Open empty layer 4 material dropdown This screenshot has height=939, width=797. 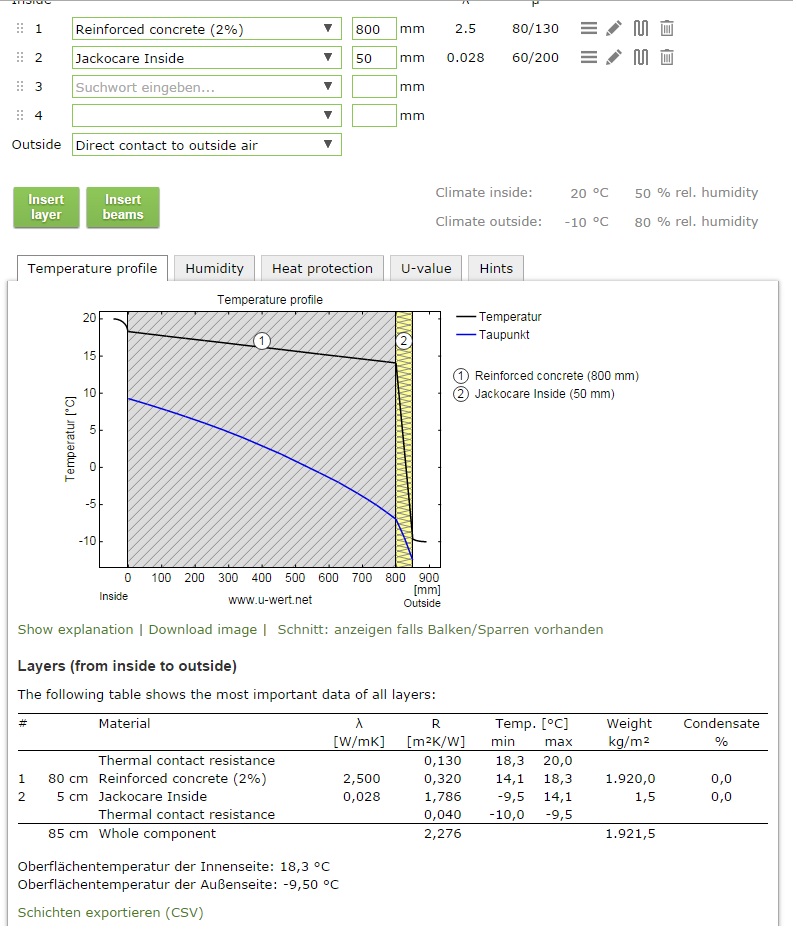(207, 116)
